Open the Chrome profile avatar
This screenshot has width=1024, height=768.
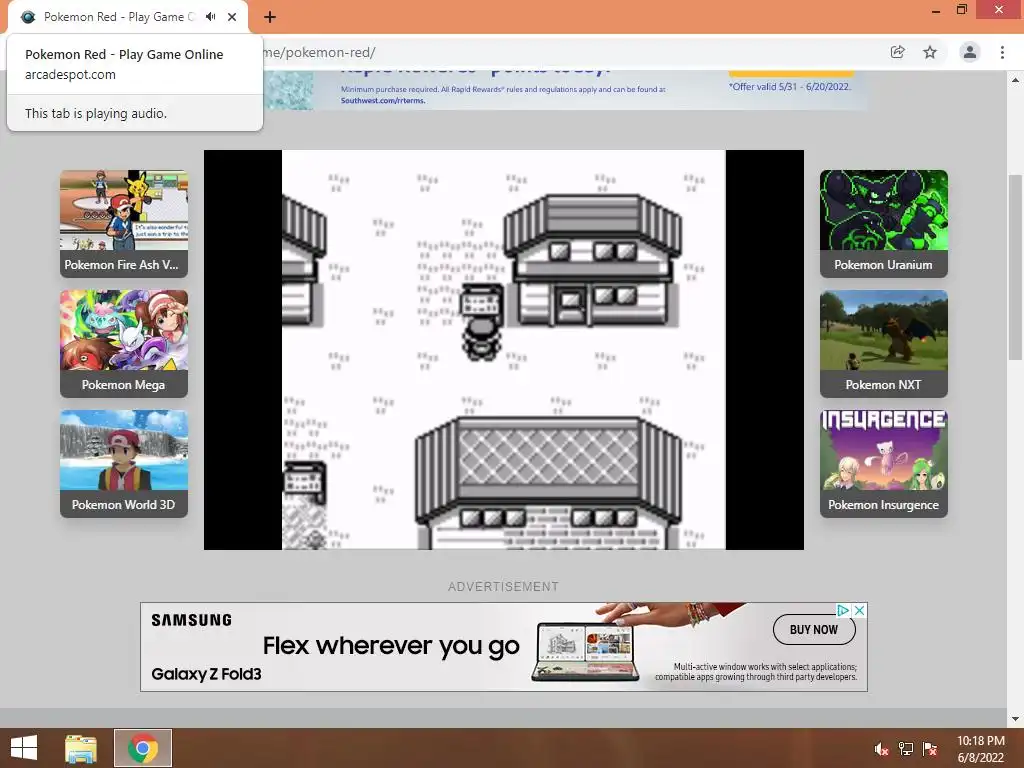pos(970,52)
